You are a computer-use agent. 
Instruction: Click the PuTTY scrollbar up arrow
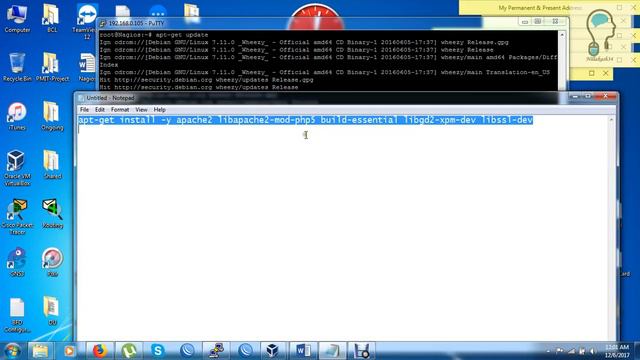(562, 36)
